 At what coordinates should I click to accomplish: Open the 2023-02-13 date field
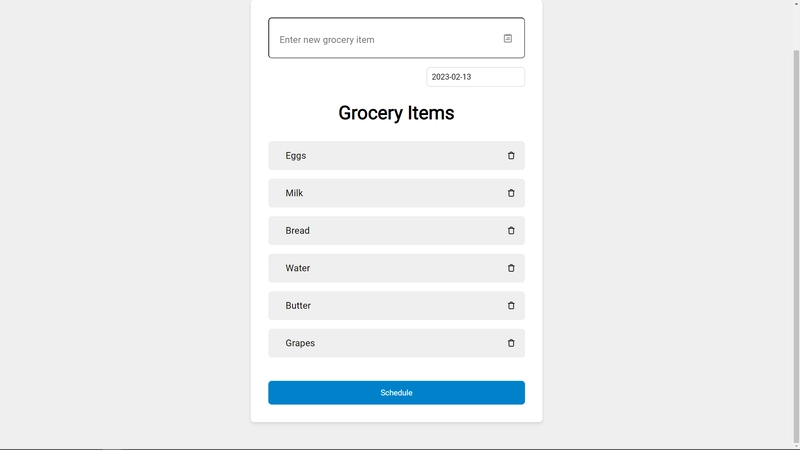click(x=476, y=77)
